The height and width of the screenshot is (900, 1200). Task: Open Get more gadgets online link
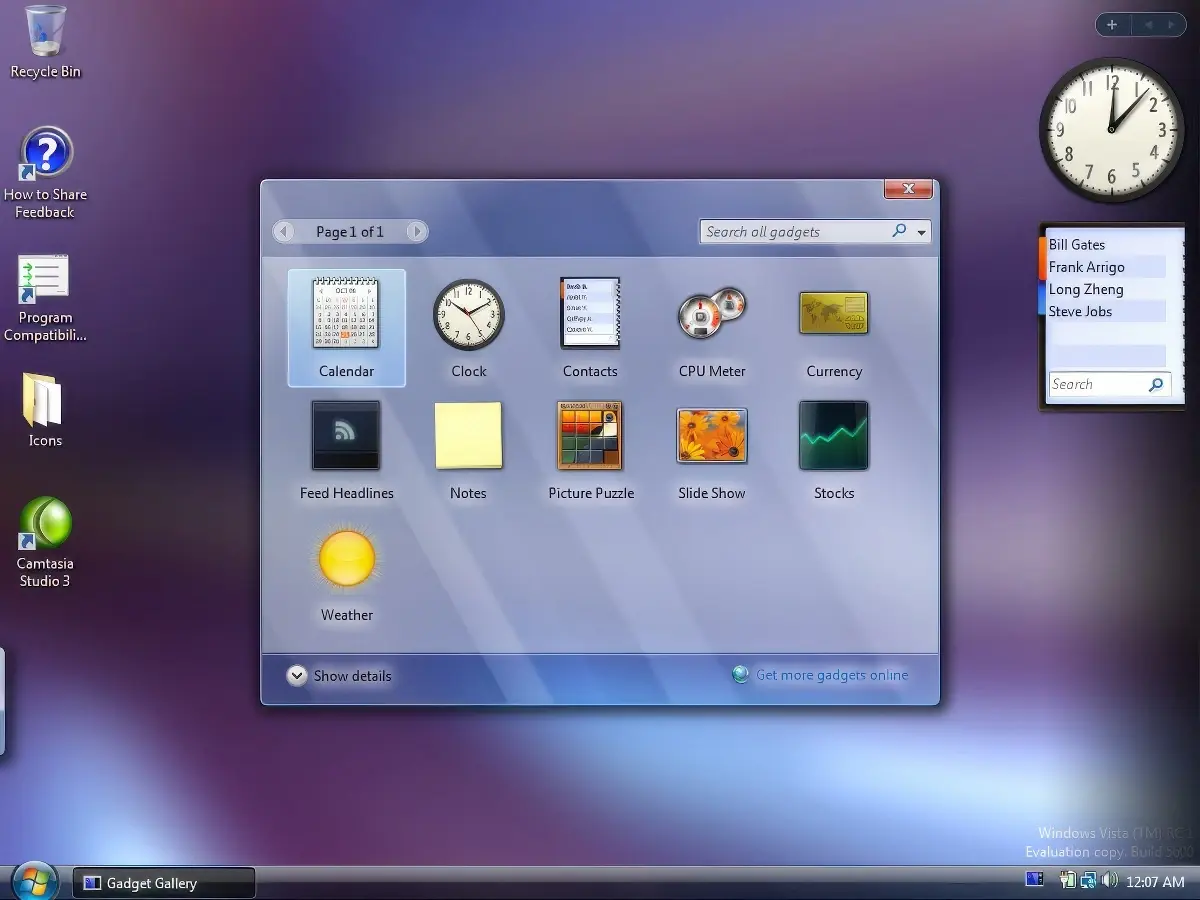832,675
